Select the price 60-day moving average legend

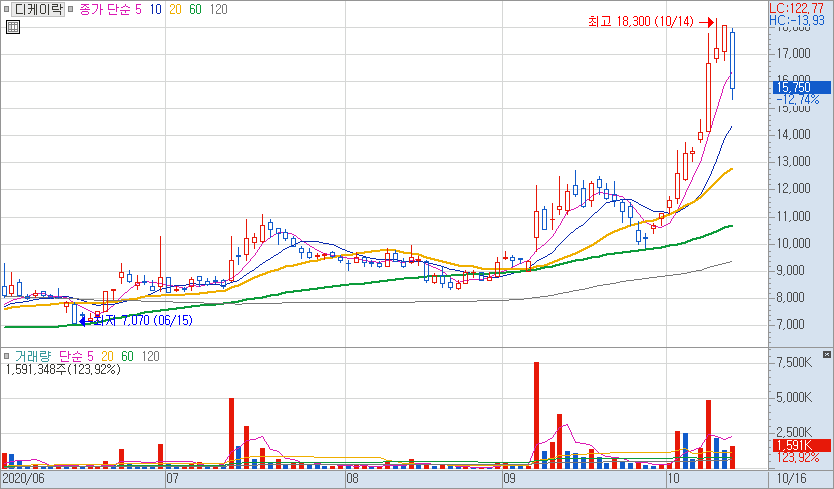[196, 9]
